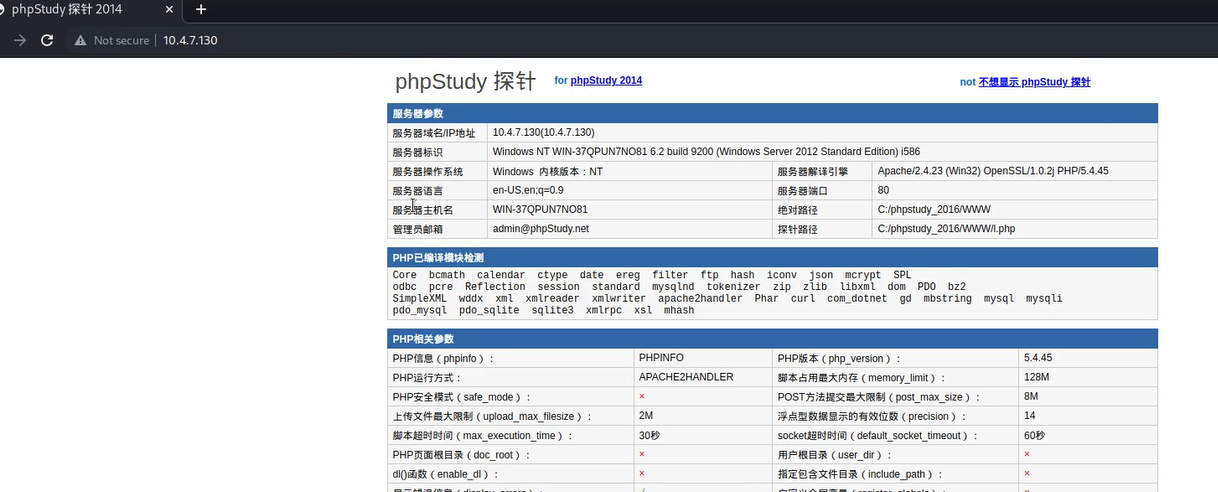Click the red X for user_dir
The height and width of the screenshot is (492, 1218).
(1027, 455)
